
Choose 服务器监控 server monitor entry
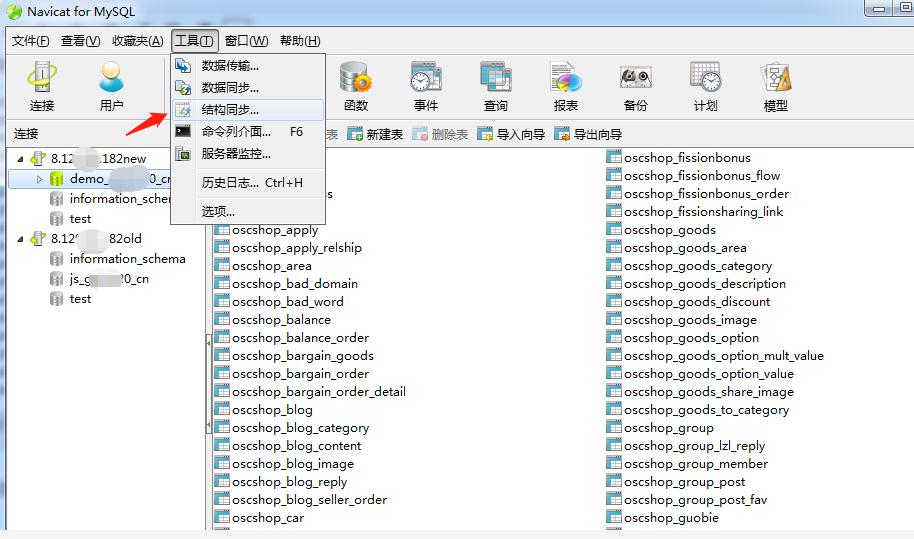point(248,154)
